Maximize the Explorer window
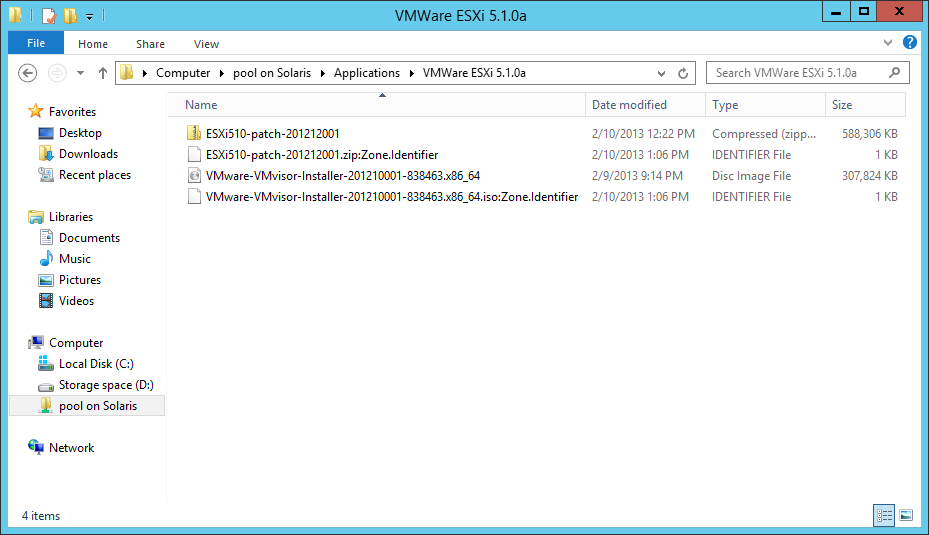929x535 pixels. [x=864, y=11]
